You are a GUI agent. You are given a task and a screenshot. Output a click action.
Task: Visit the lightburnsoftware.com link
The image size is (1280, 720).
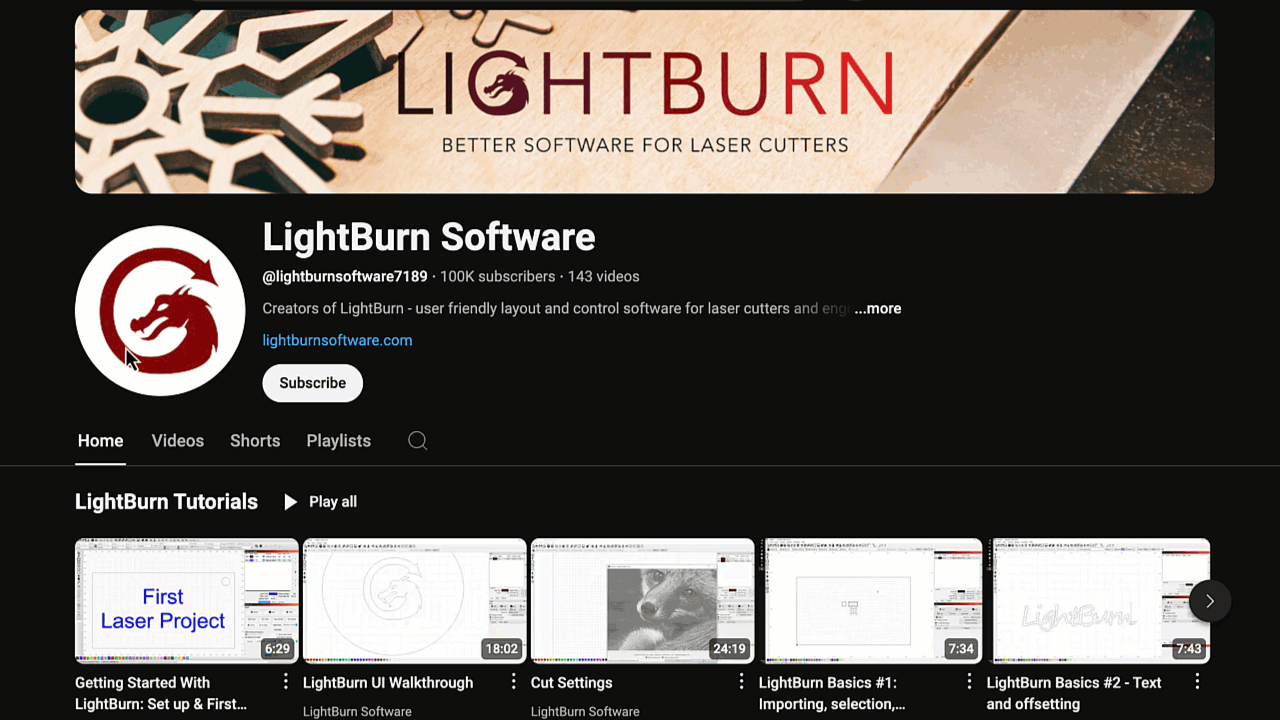[337, 340]
